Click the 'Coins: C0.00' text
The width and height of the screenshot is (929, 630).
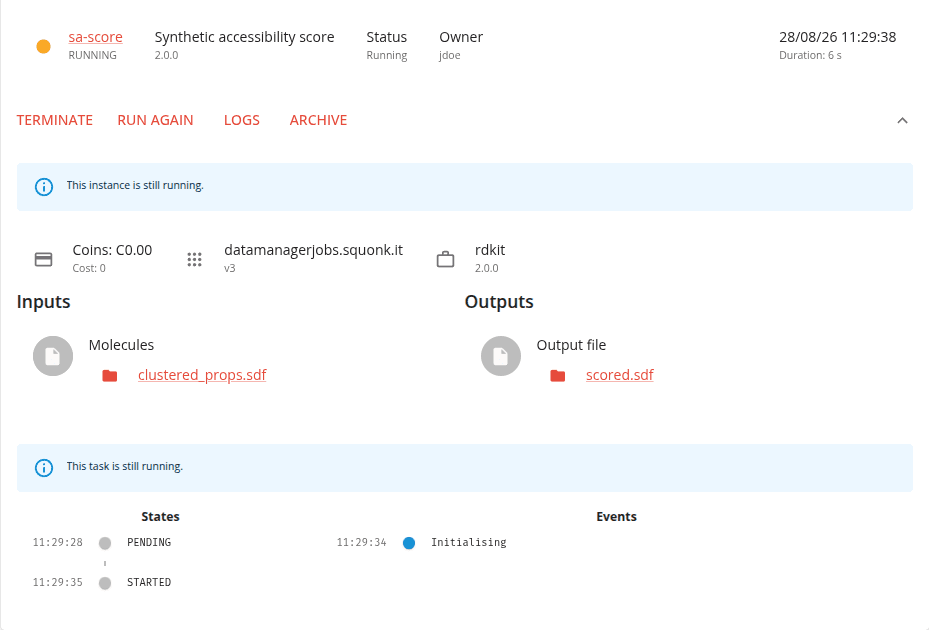(x=112, y=250)
